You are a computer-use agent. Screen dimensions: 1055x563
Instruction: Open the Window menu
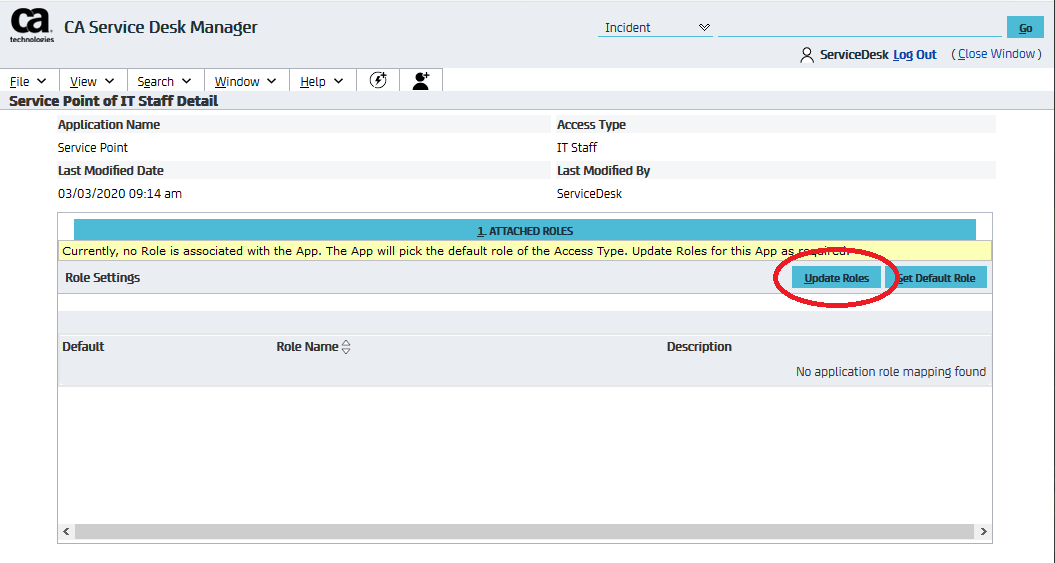246,81
